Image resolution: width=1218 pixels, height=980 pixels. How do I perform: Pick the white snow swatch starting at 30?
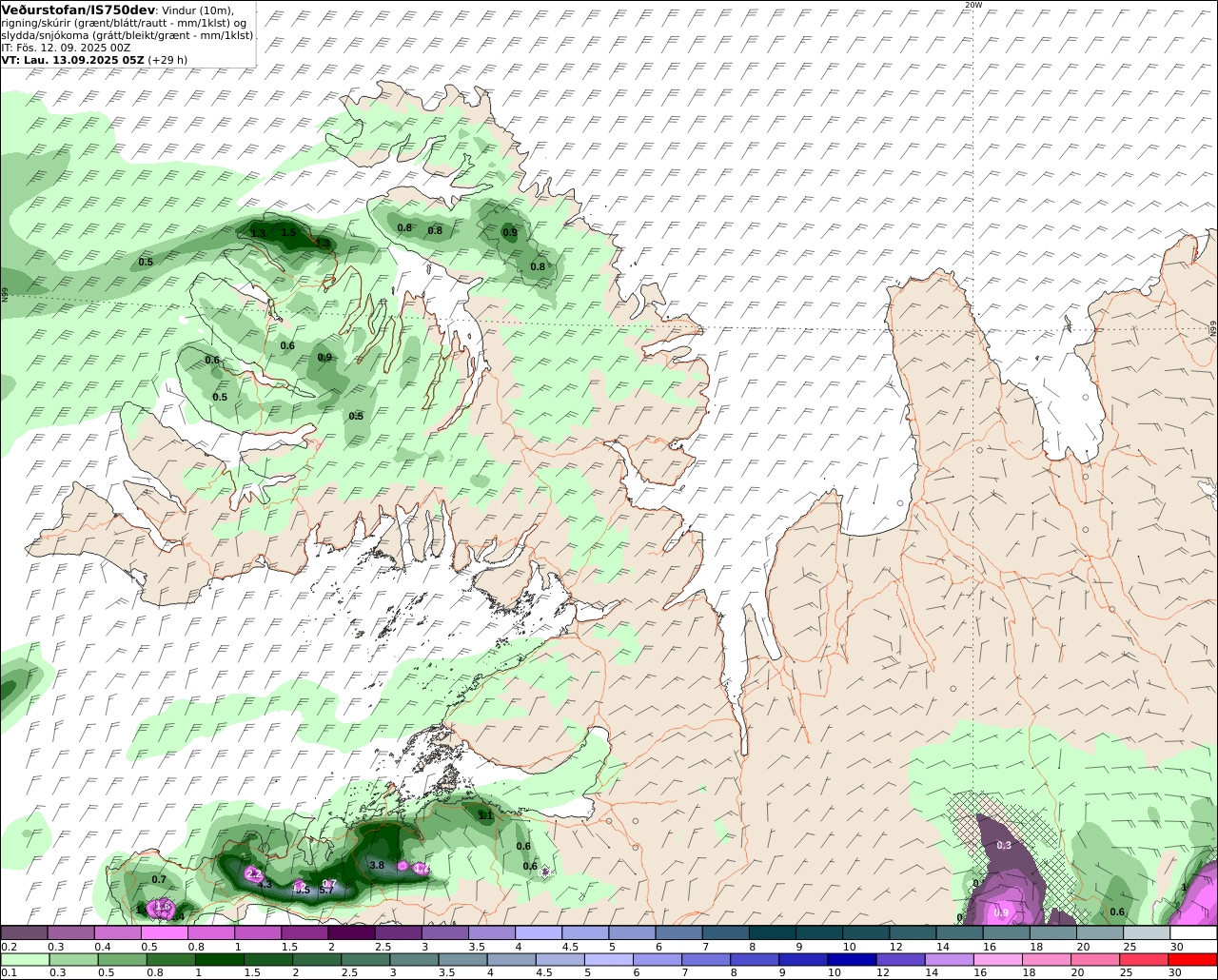[x=1193, y=933]
